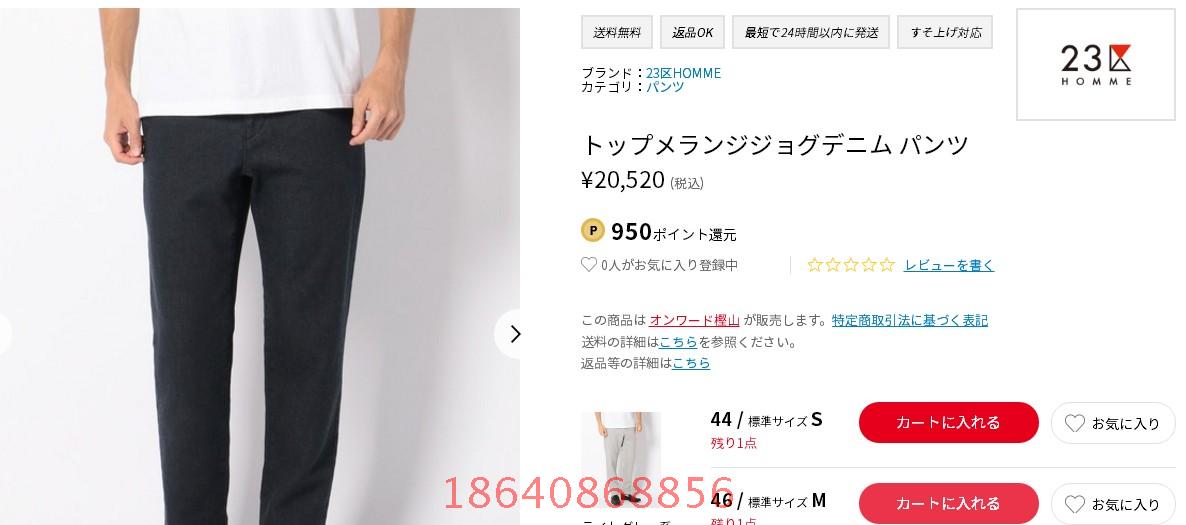Open the オンワード樫山 seller link
This screenshot has width=1186, height=525.
coord(694,320)
